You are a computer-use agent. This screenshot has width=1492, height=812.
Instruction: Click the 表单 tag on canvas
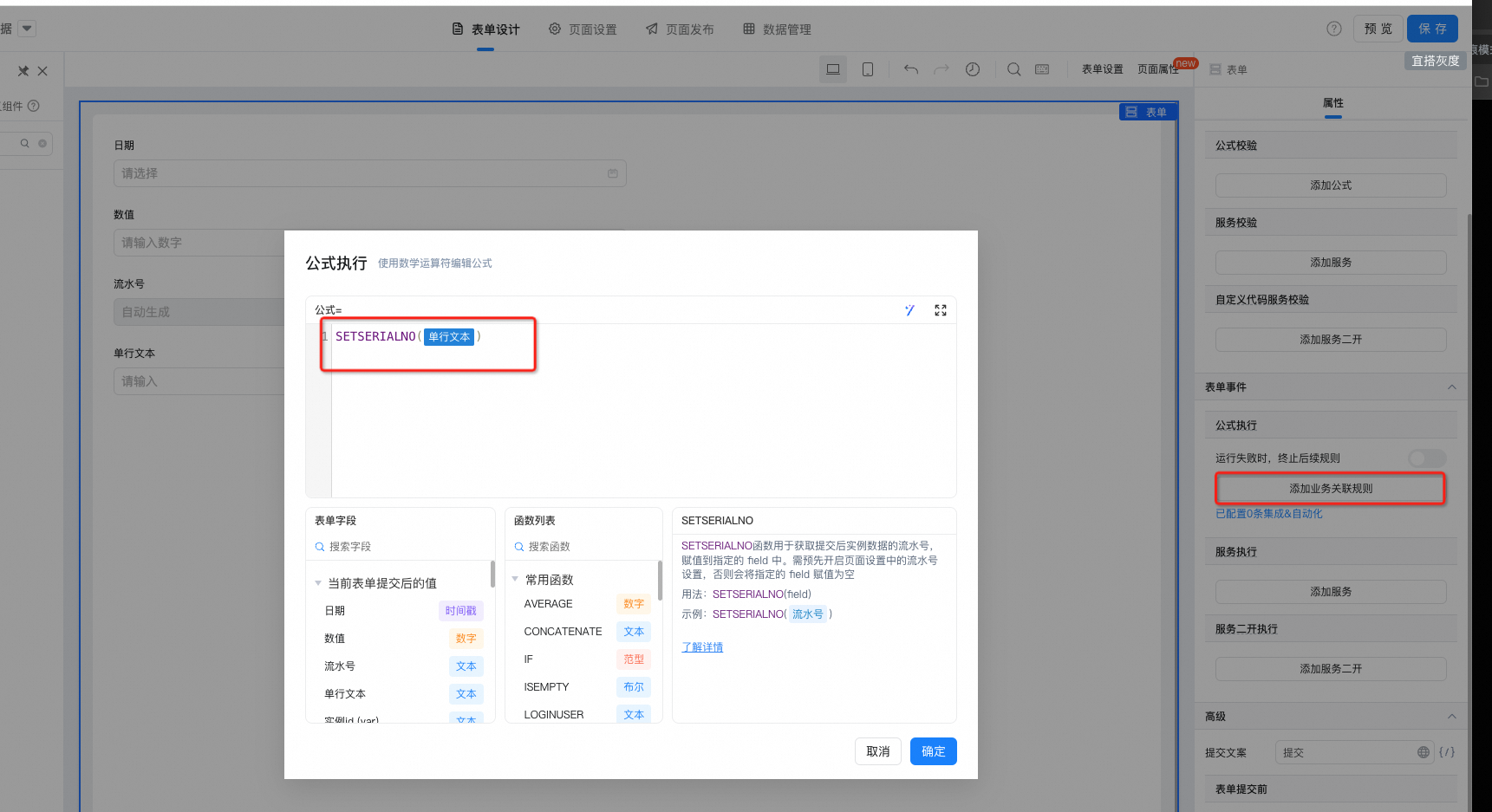[x=1148, y=112]
